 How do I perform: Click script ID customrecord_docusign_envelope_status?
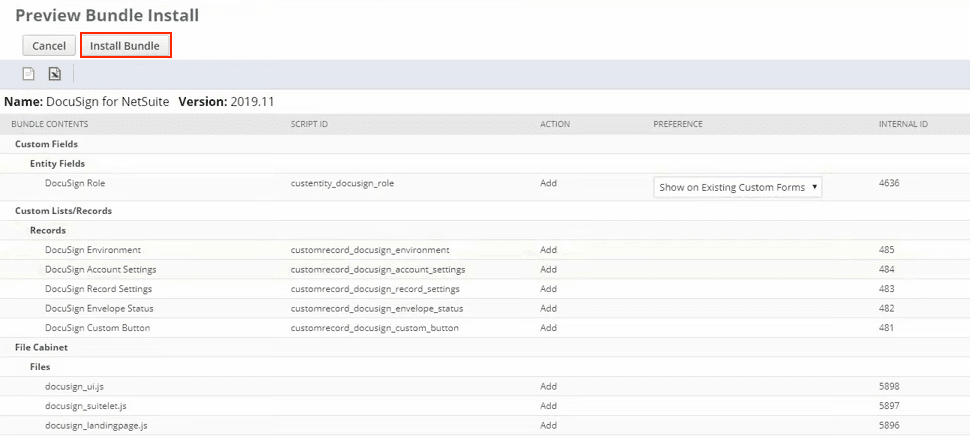tap(377, 308)
